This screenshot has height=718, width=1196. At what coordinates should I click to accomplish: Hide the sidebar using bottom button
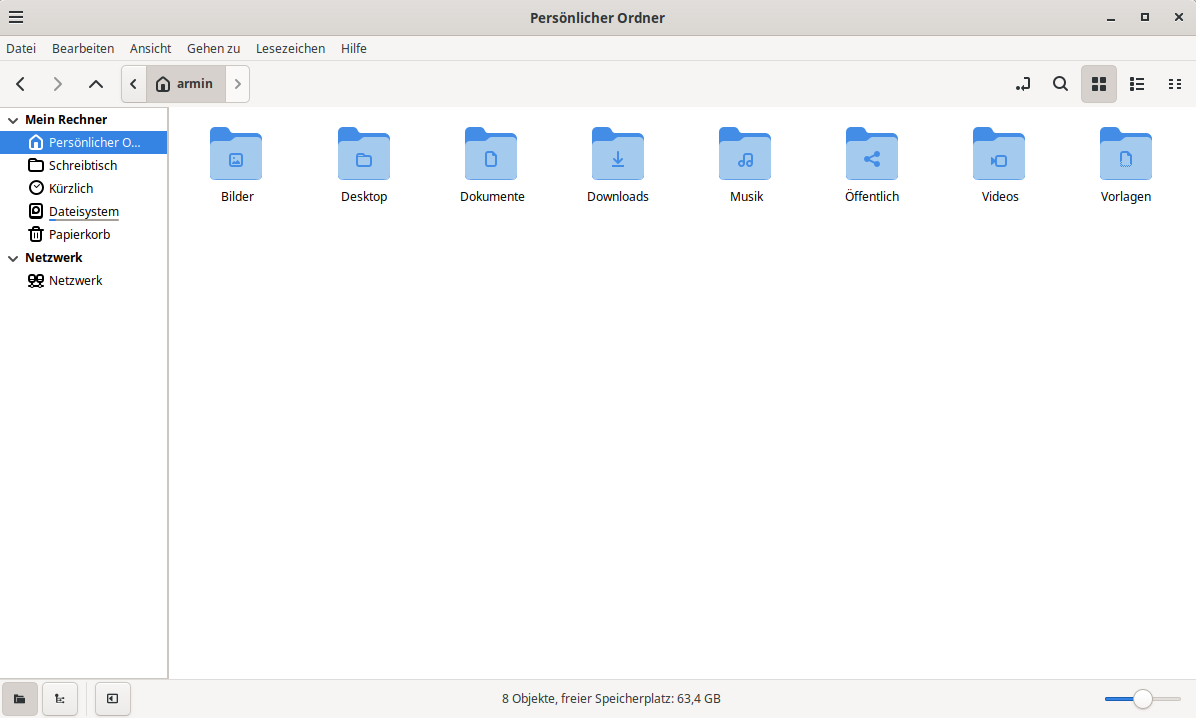pyautogui.click(x=113, y=699)
